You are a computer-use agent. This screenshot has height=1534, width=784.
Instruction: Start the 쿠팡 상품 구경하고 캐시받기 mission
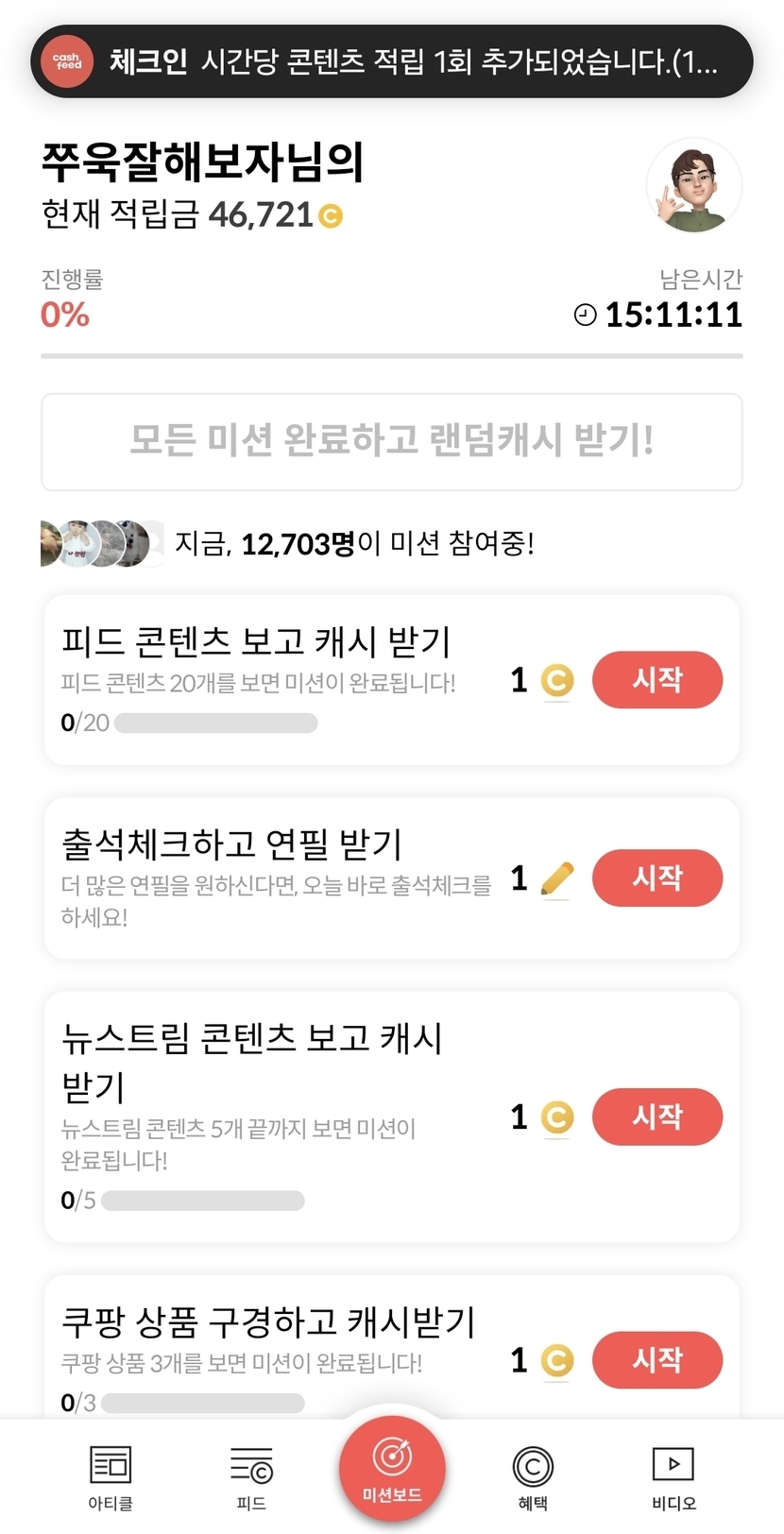pyautogui.click(x=657, y=1359)
